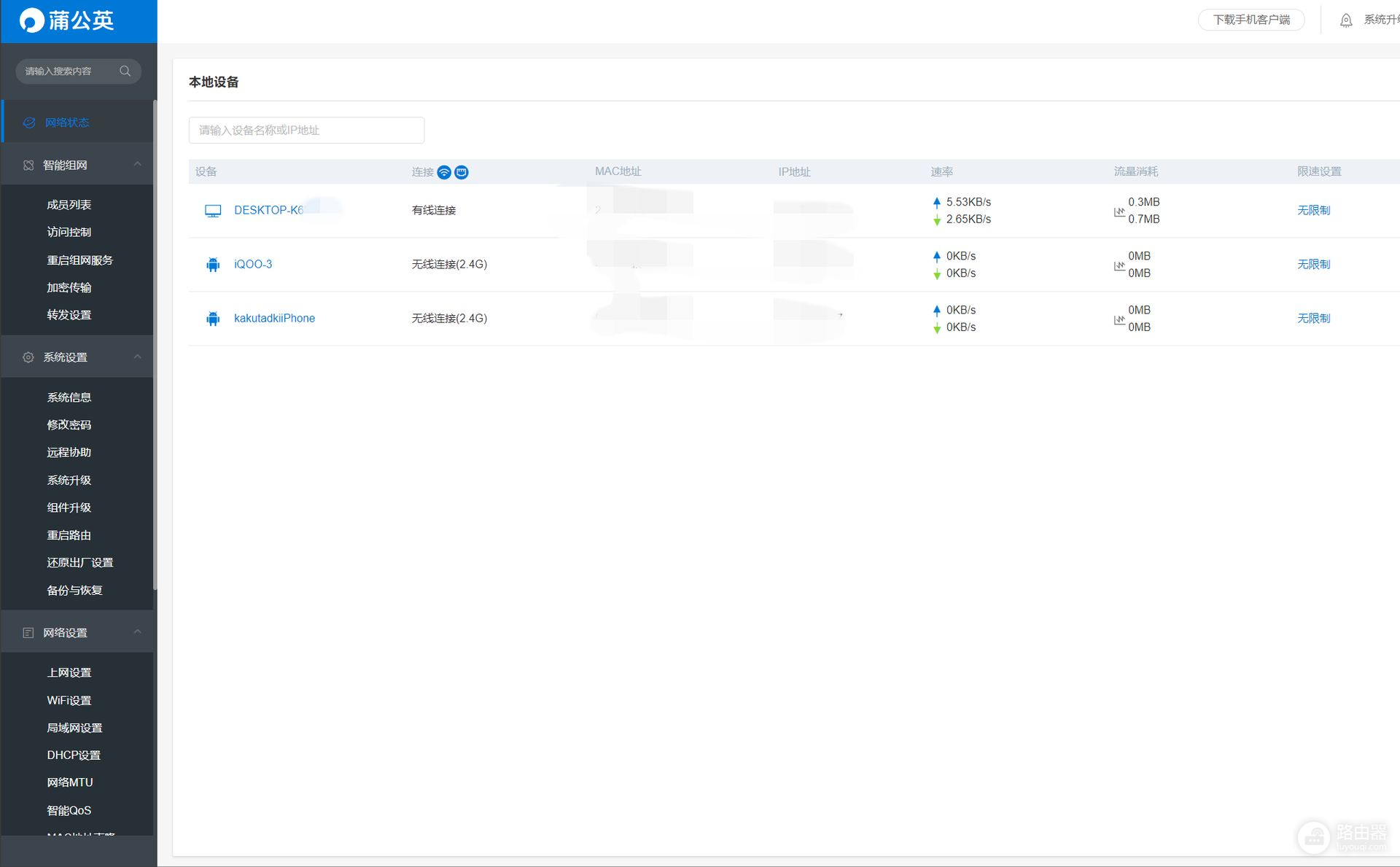Click 无线连接(2.4G) cell in iQOO-3 row
The image size is (1400, 867).
click(449, 264)
